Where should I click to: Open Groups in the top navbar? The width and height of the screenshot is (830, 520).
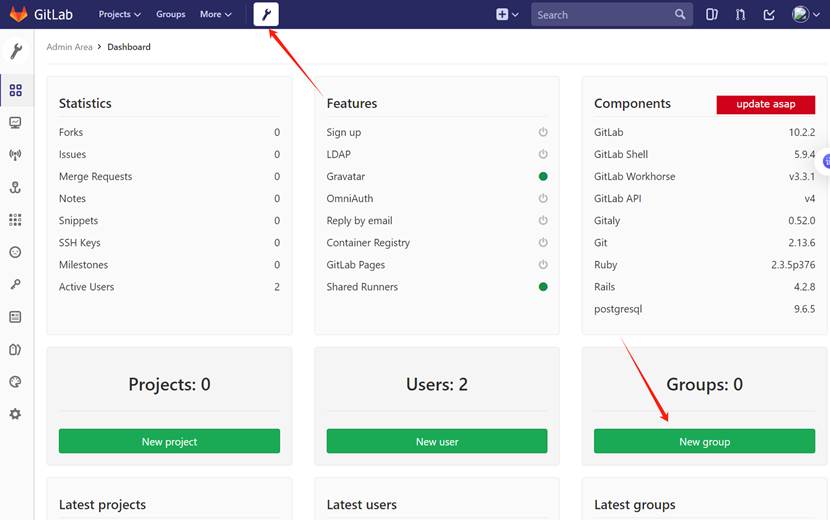(170, 14)
